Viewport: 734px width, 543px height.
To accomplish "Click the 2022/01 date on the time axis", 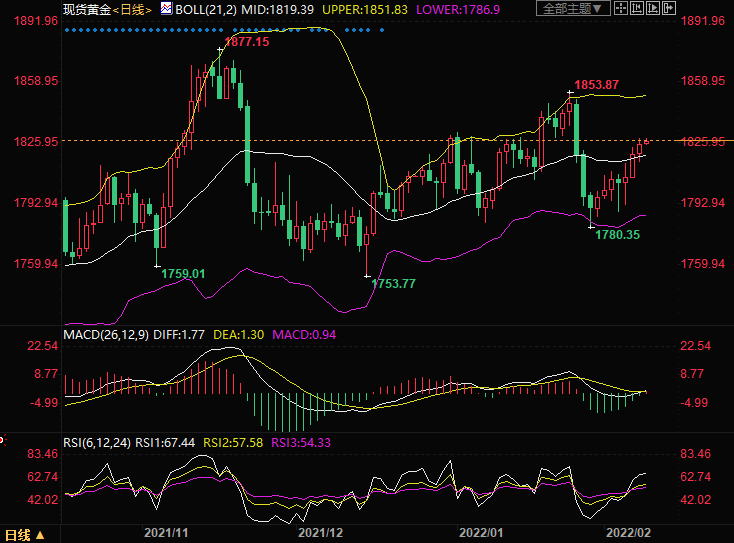I will 480,535.
